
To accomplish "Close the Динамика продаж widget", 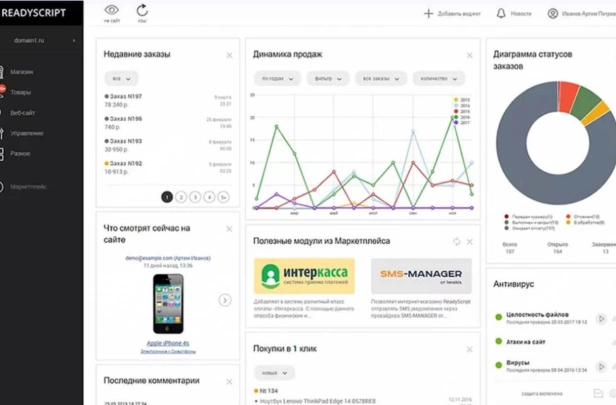I will tap(469, 55).
